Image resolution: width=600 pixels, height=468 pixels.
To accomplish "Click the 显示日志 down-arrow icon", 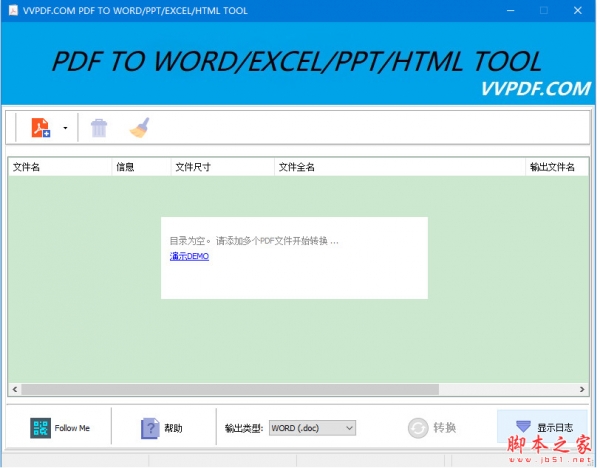I will (x=523, y=426).
